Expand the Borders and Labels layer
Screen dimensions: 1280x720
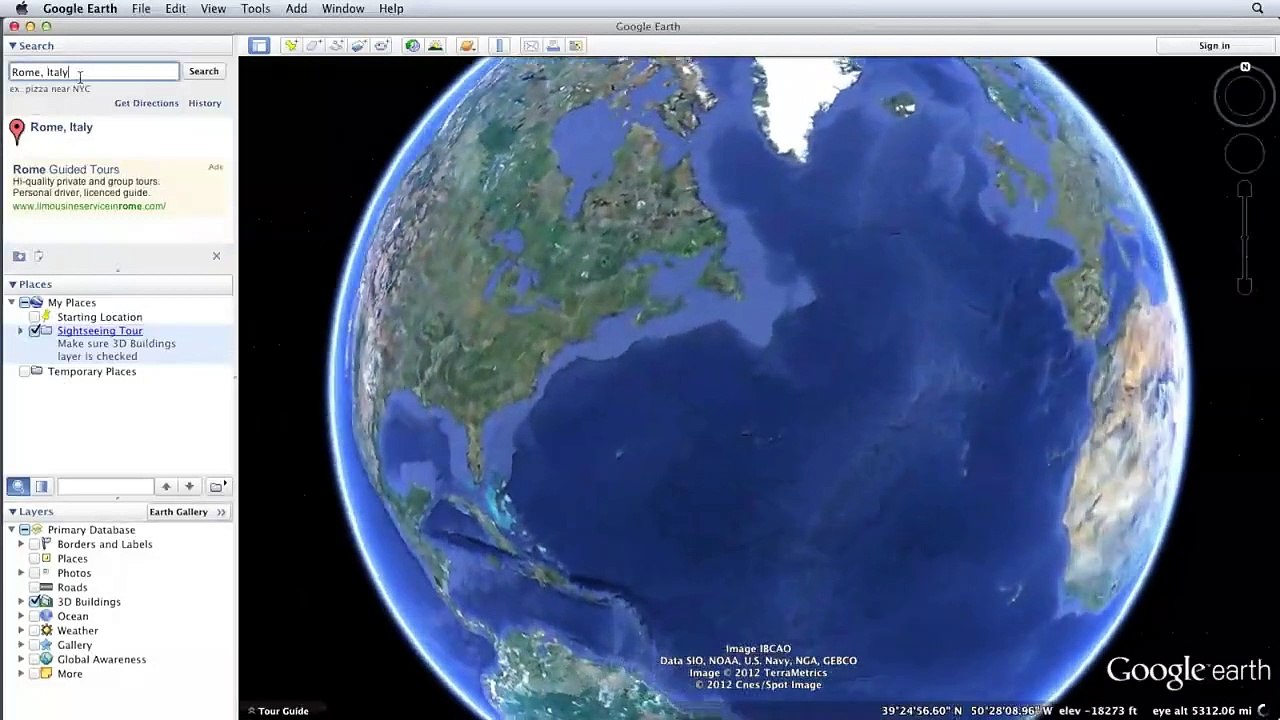21,545
